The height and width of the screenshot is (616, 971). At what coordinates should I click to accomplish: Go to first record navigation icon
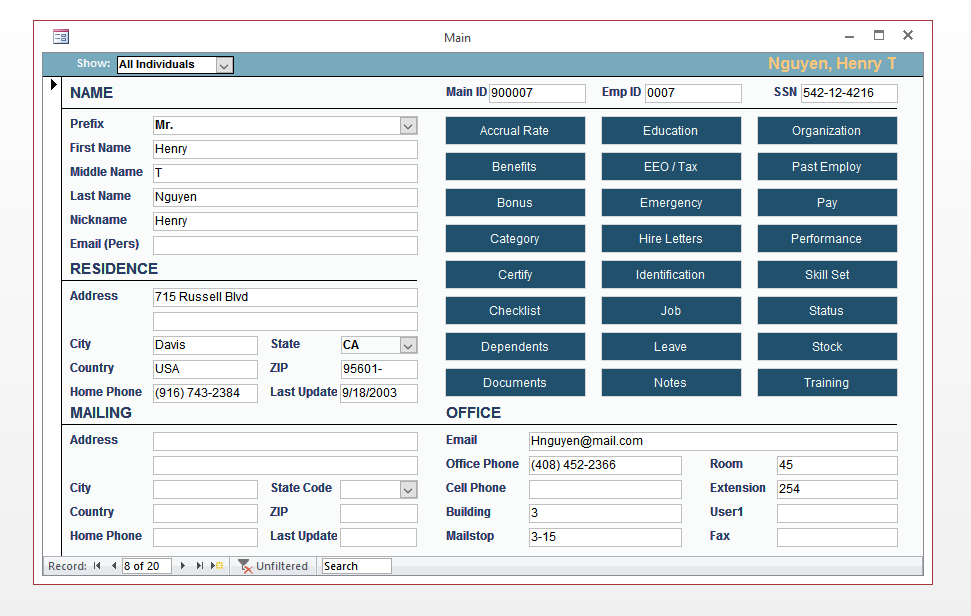click(x=97, y=566)
